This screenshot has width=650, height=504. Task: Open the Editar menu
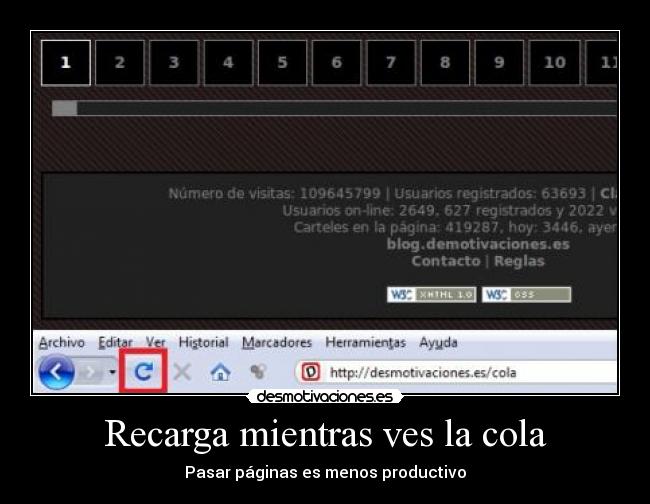point(115,343)
